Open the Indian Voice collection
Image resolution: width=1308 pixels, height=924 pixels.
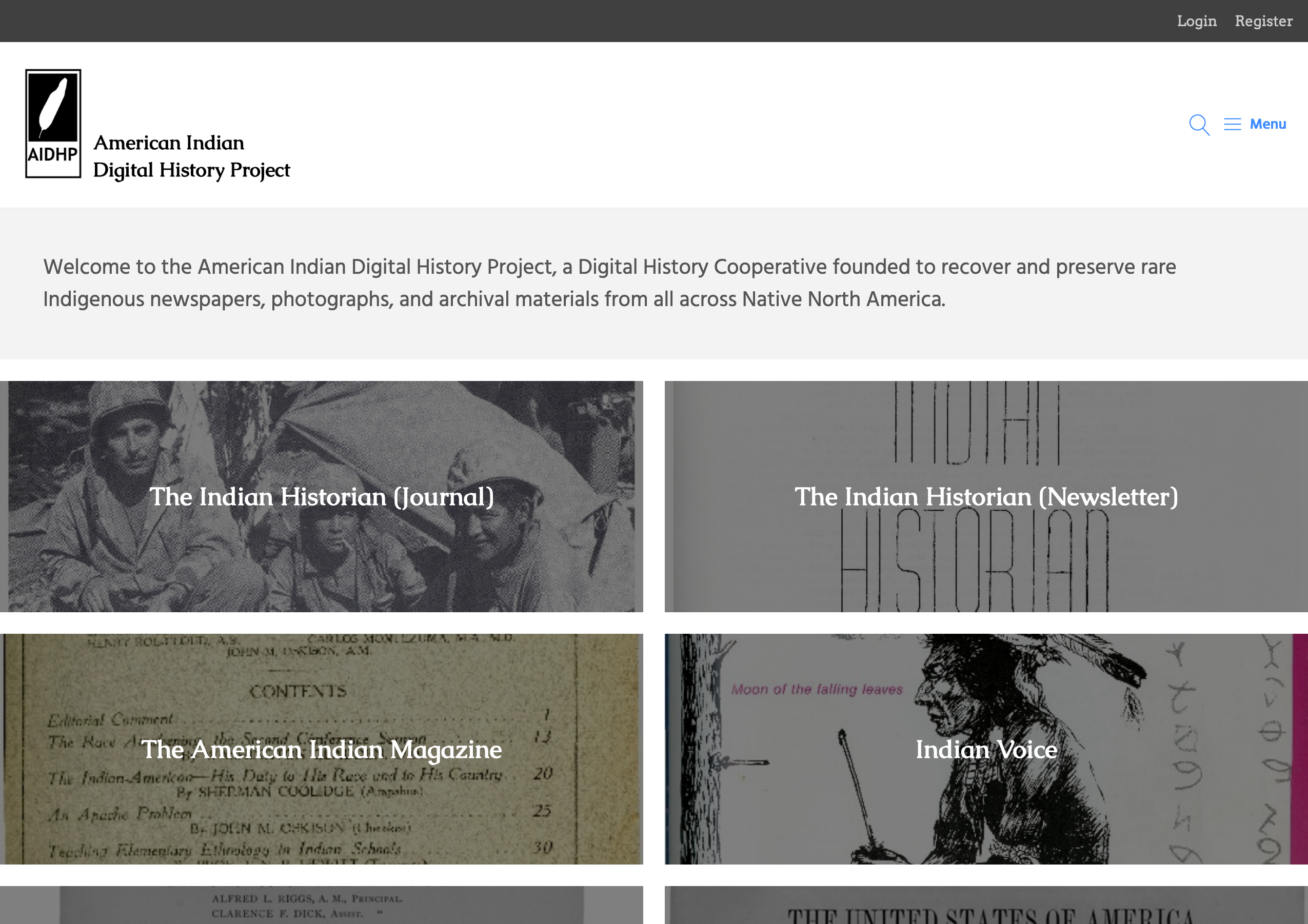pyautogui.click(x=986, y=749)
